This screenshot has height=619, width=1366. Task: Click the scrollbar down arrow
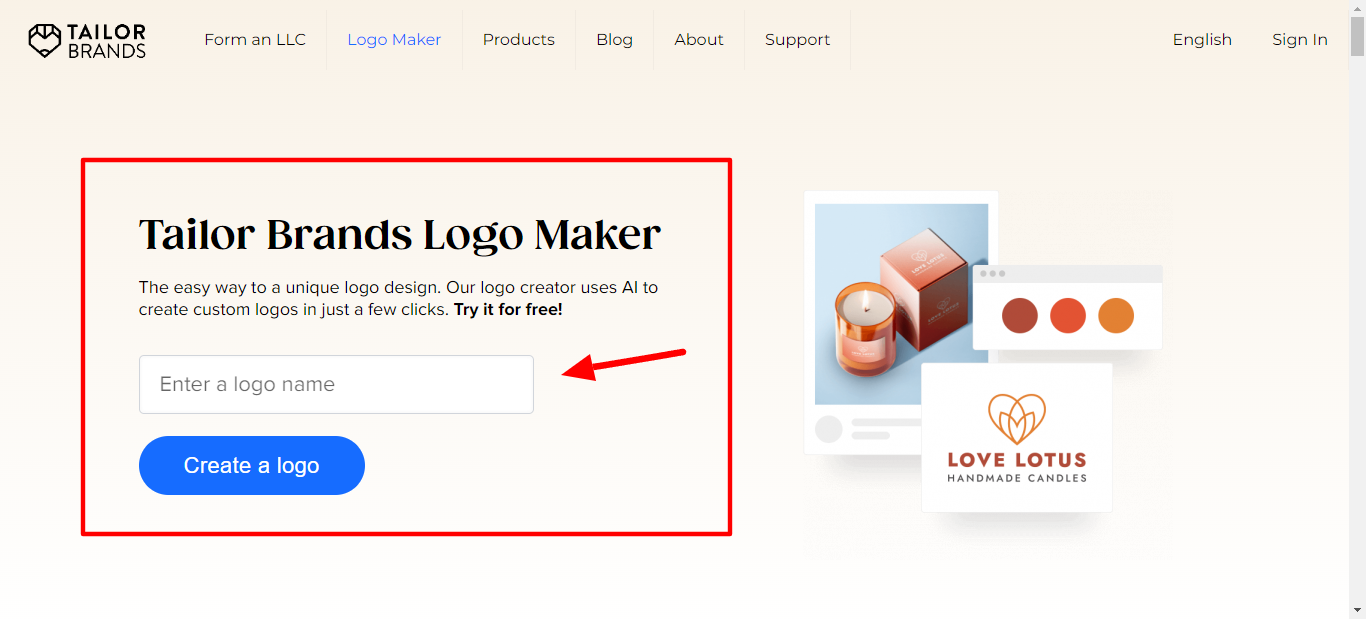coord(1357,609)
